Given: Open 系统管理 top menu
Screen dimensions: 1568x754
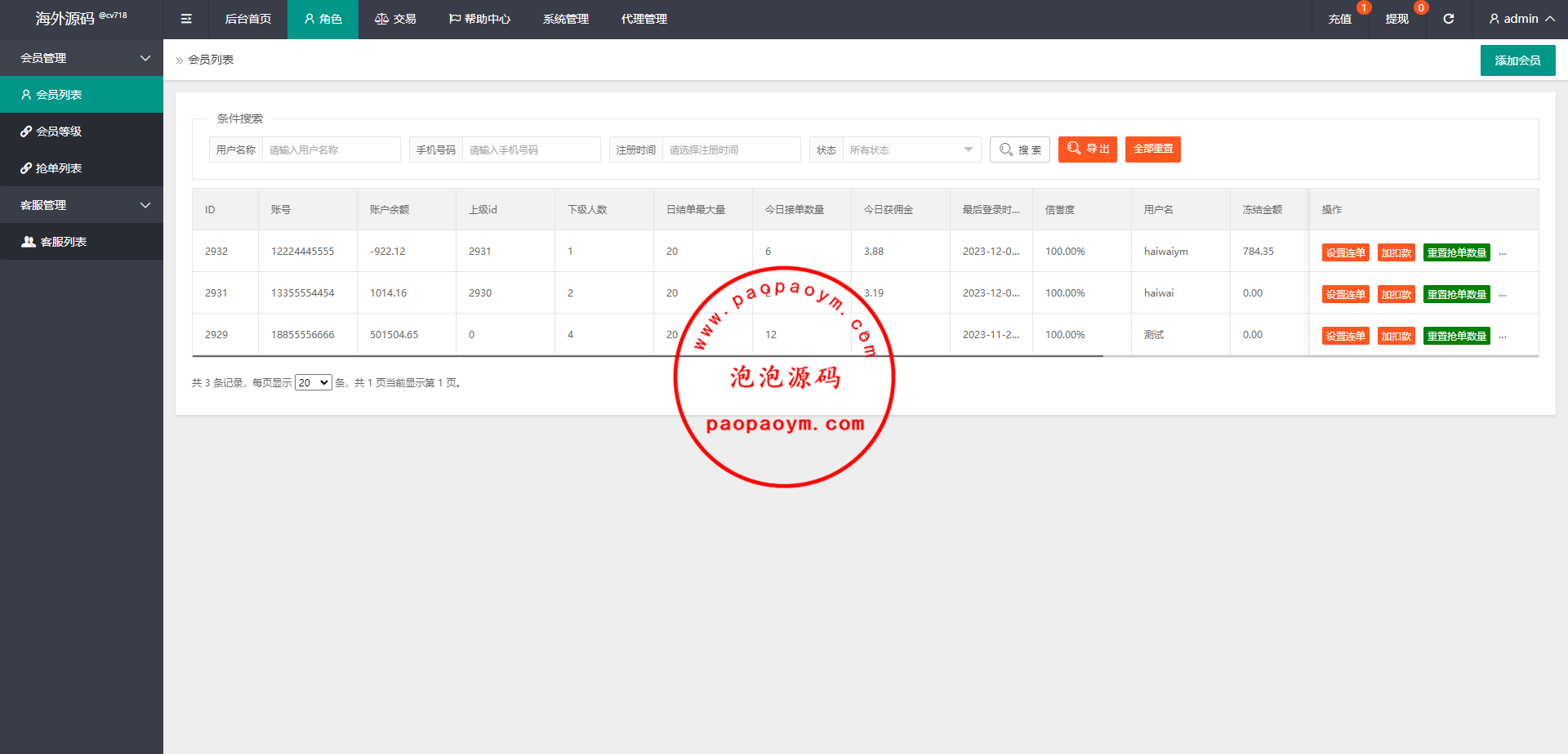Looking at the screenshot, I should point(565,19).
